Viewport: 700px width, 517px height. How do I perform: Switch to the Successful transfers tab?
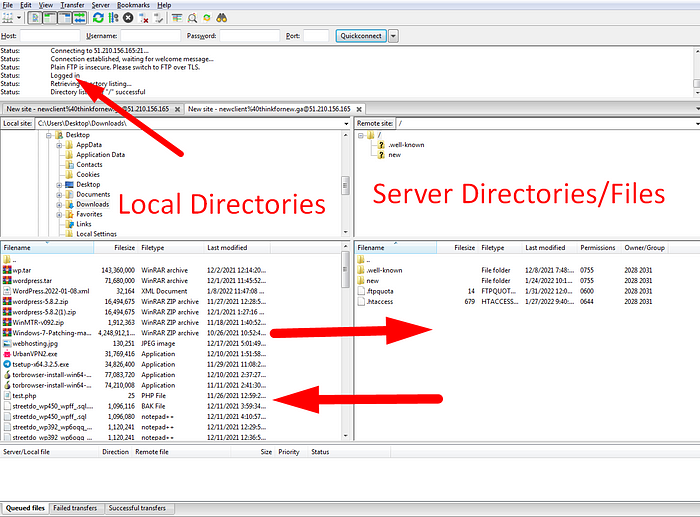tap(137, 508)
